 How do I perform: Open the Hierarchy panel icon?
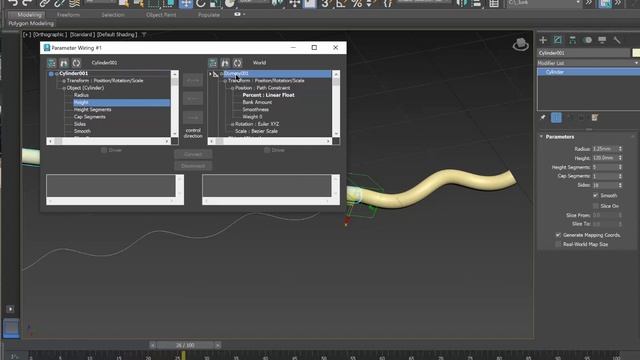[x=573, y=40]
